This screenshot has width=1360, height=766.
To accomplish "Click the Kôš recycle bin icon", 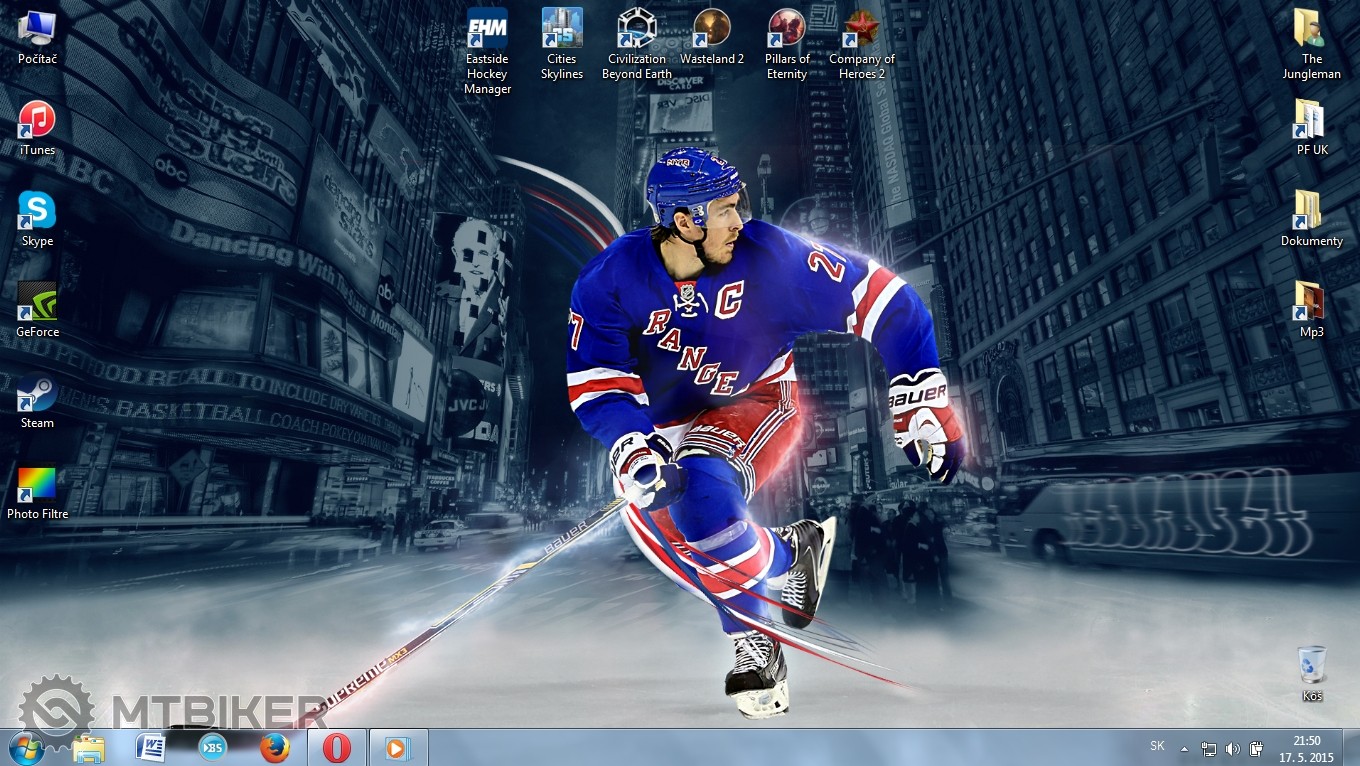I will click(x=1312, y=666).
